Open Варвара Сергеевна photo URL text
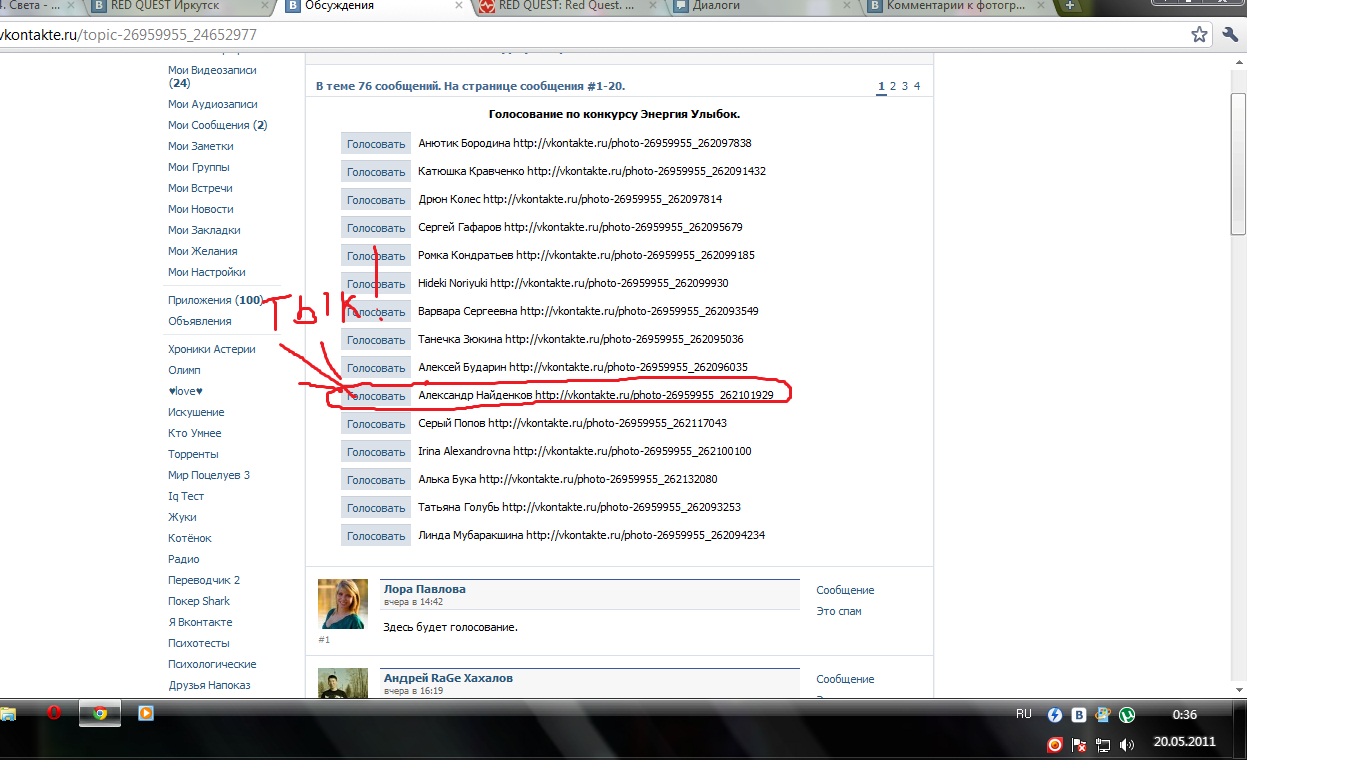The height and width of the screenshot is (768, 1366). [639, 311]
